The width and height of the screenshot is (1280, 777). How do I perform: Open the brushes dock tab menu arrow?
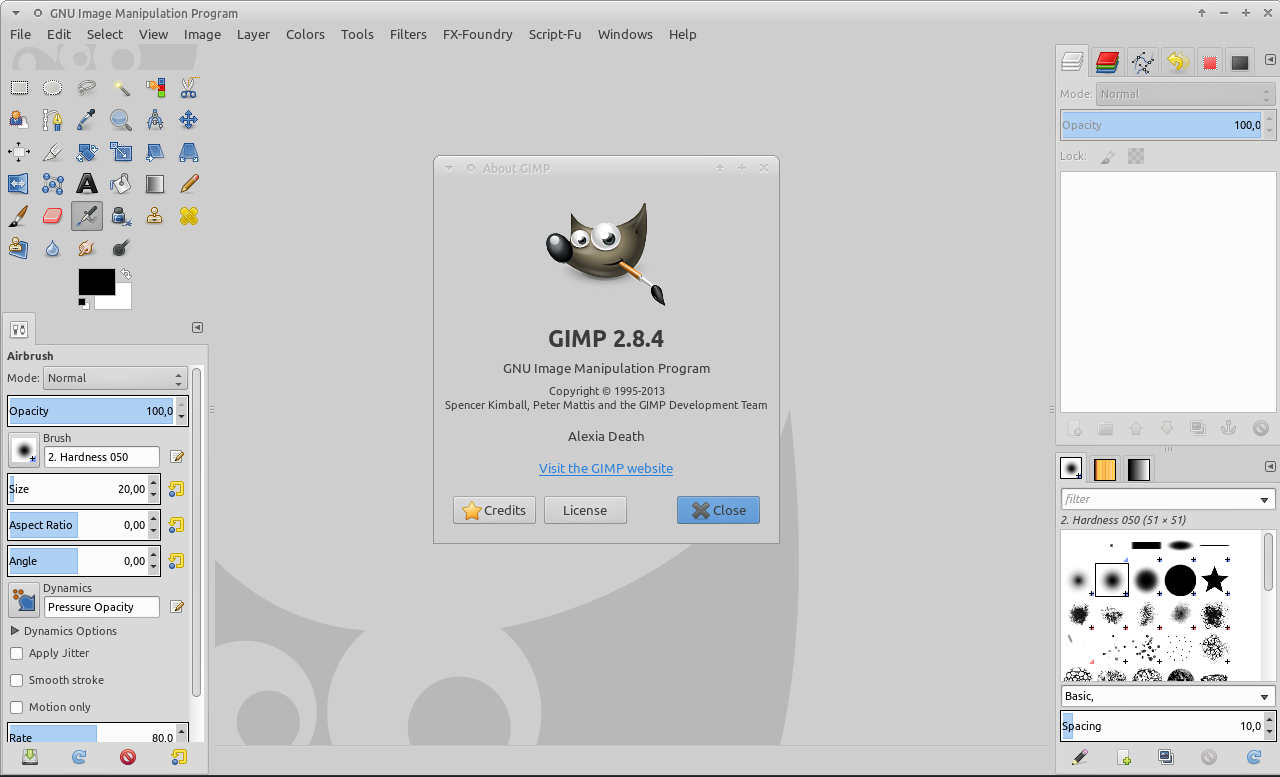tap(1270, 466)
